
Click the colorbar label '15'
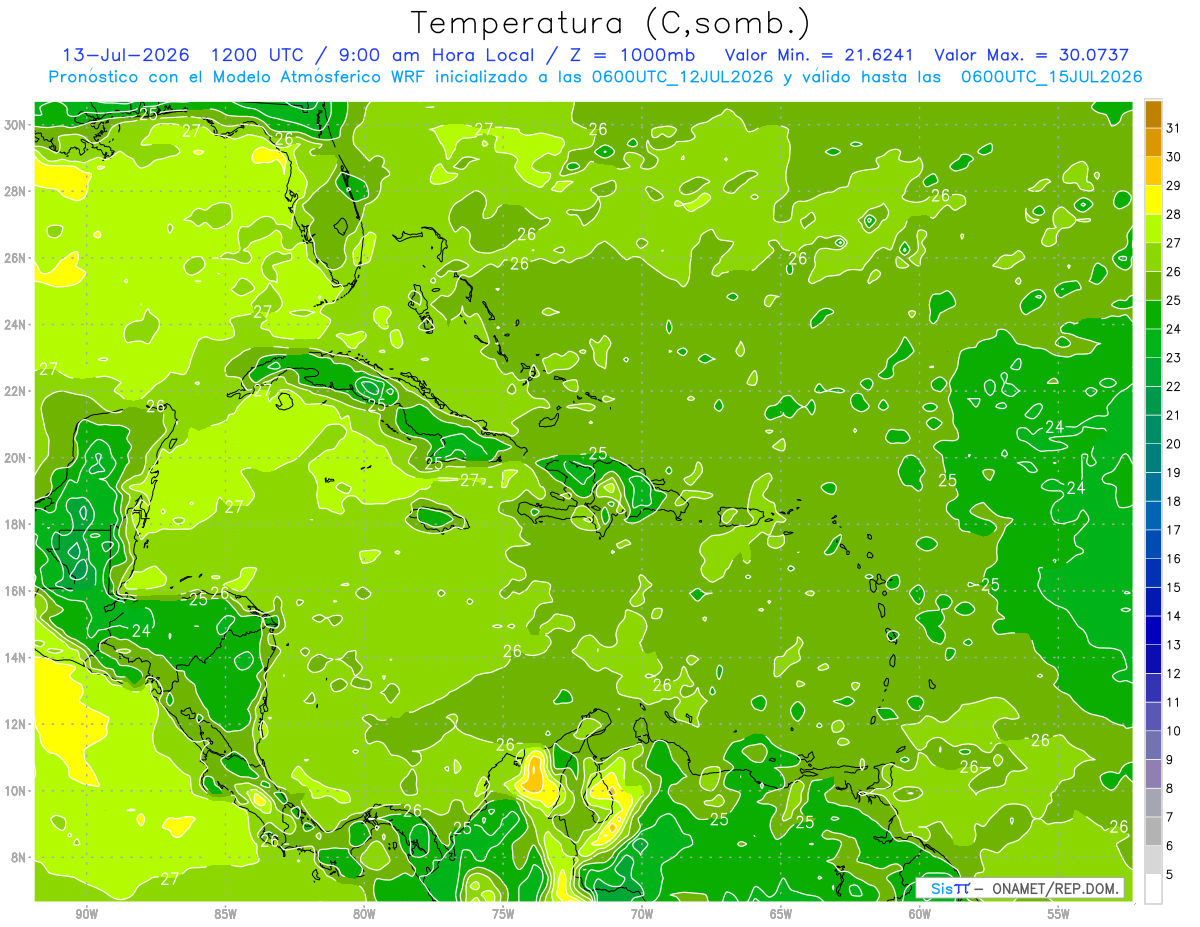point(1174,587)
